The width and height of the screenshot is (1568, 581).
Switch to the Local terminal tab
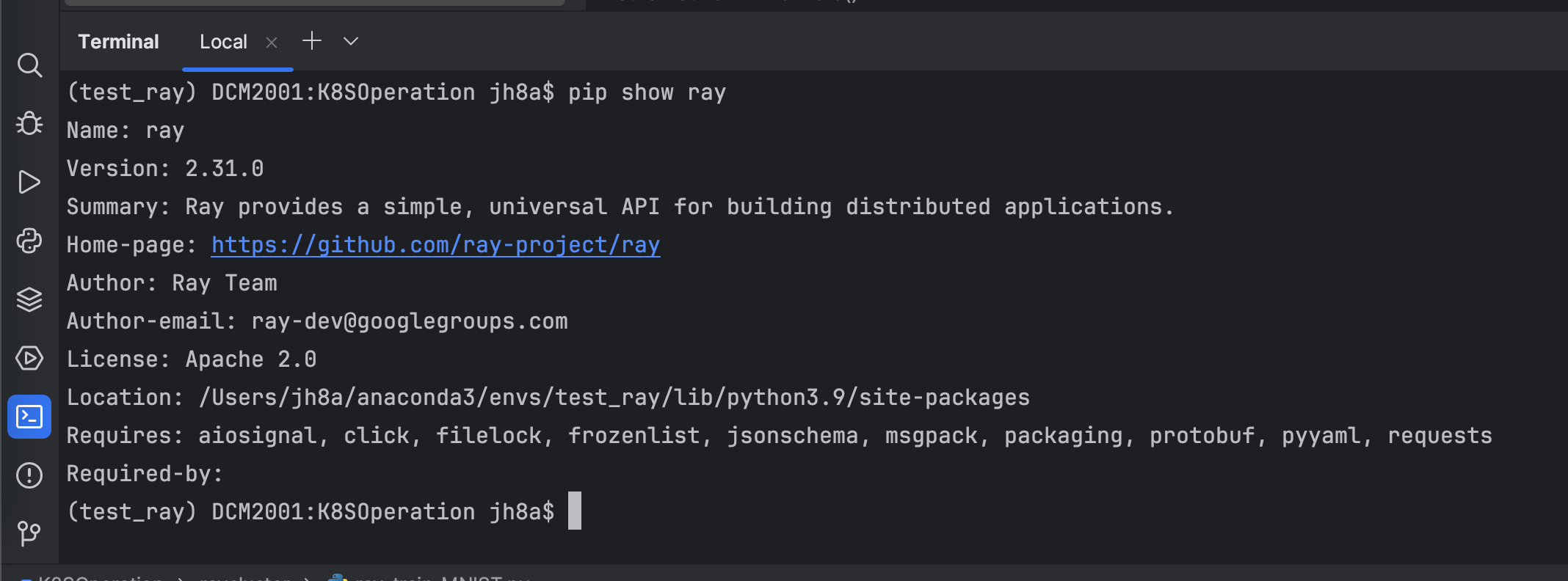tap(222, 42)
